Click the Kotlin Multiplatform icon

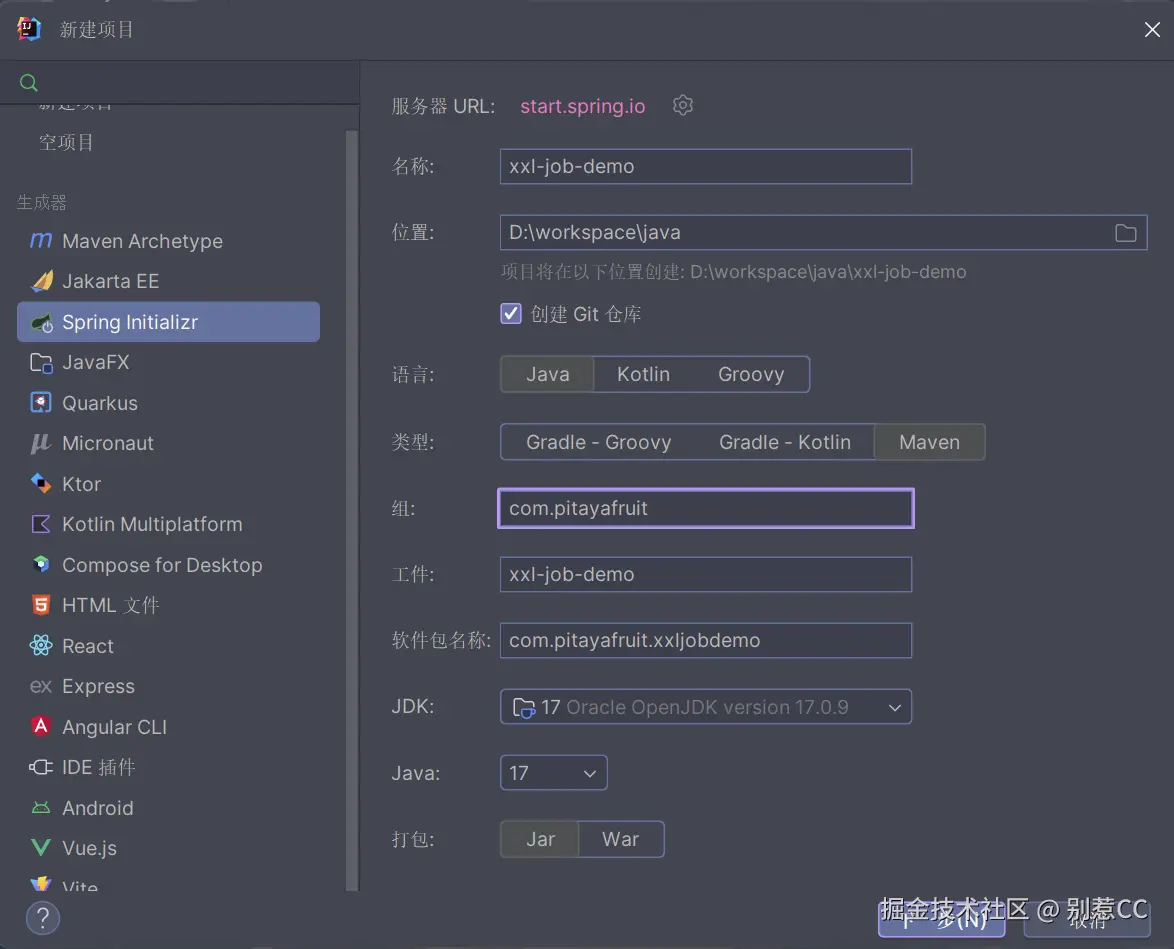click(x=41, y=524)
